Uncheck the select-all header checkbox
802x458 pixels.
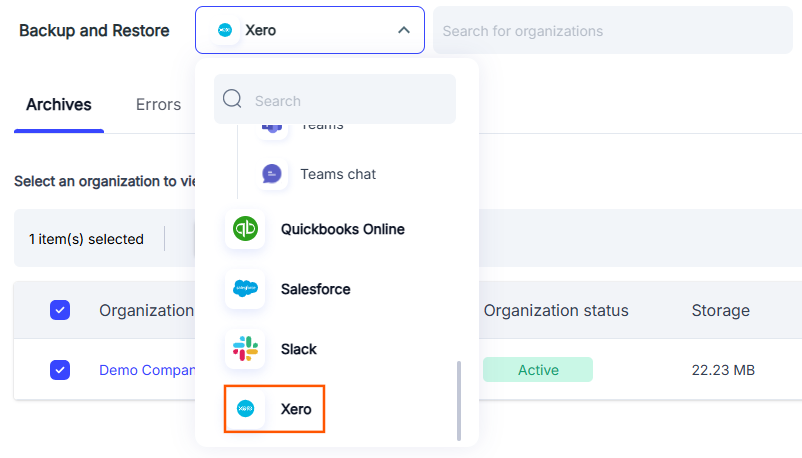click(60, 310)
